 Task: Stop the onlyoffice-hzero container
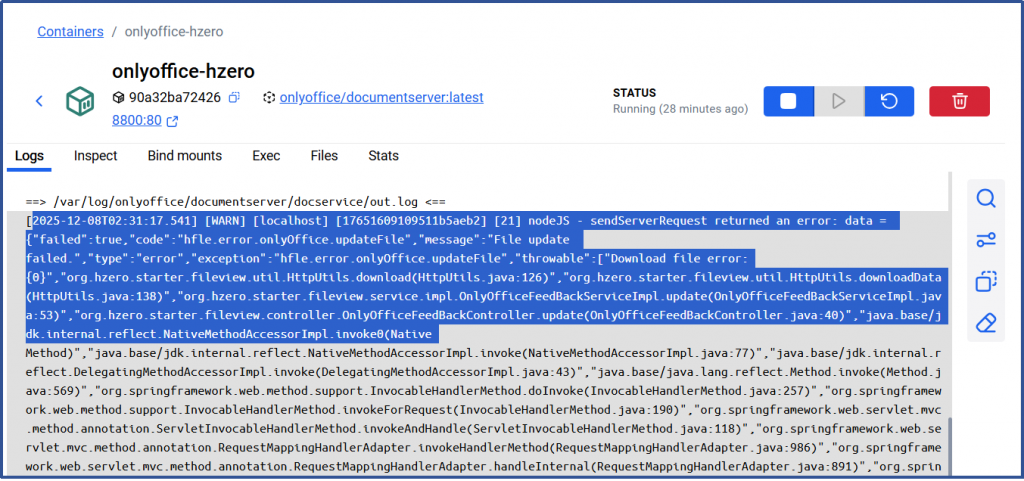(x=788, y=101)
